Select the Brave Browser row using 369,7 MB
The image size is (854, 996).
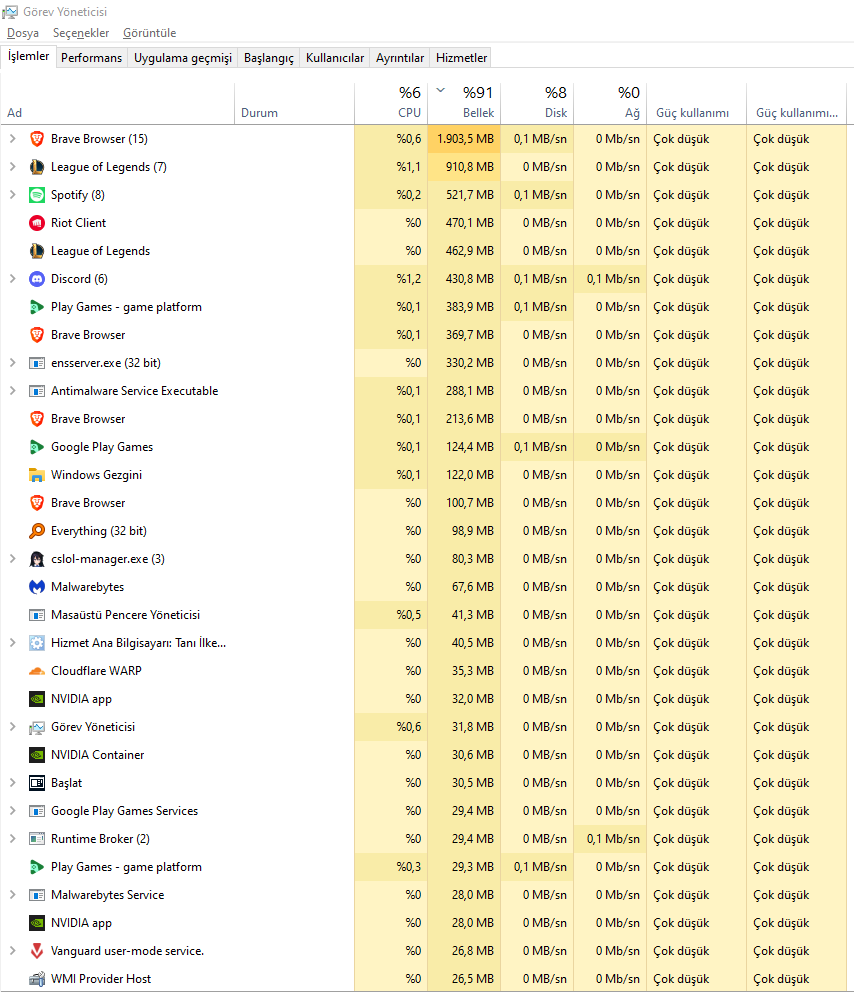coord(423,335)
